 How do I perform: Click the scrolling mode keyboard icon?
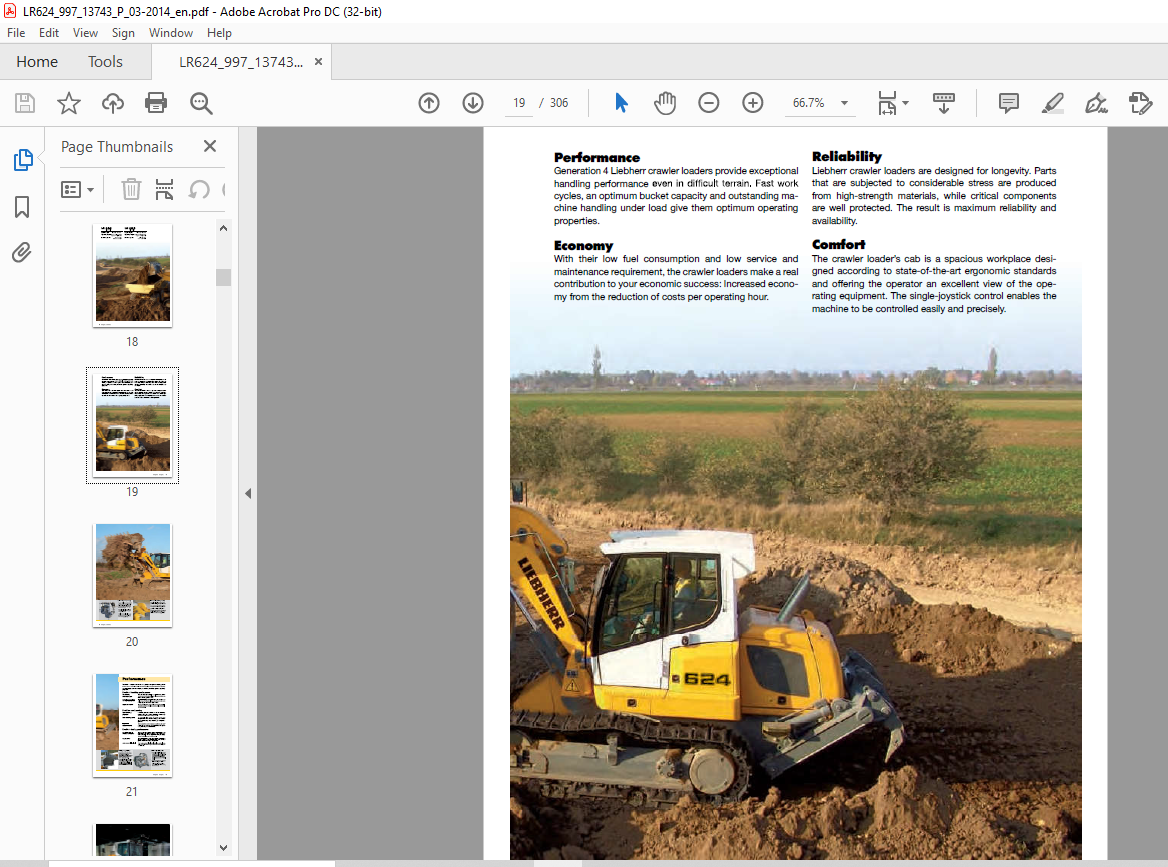point(944,103)
